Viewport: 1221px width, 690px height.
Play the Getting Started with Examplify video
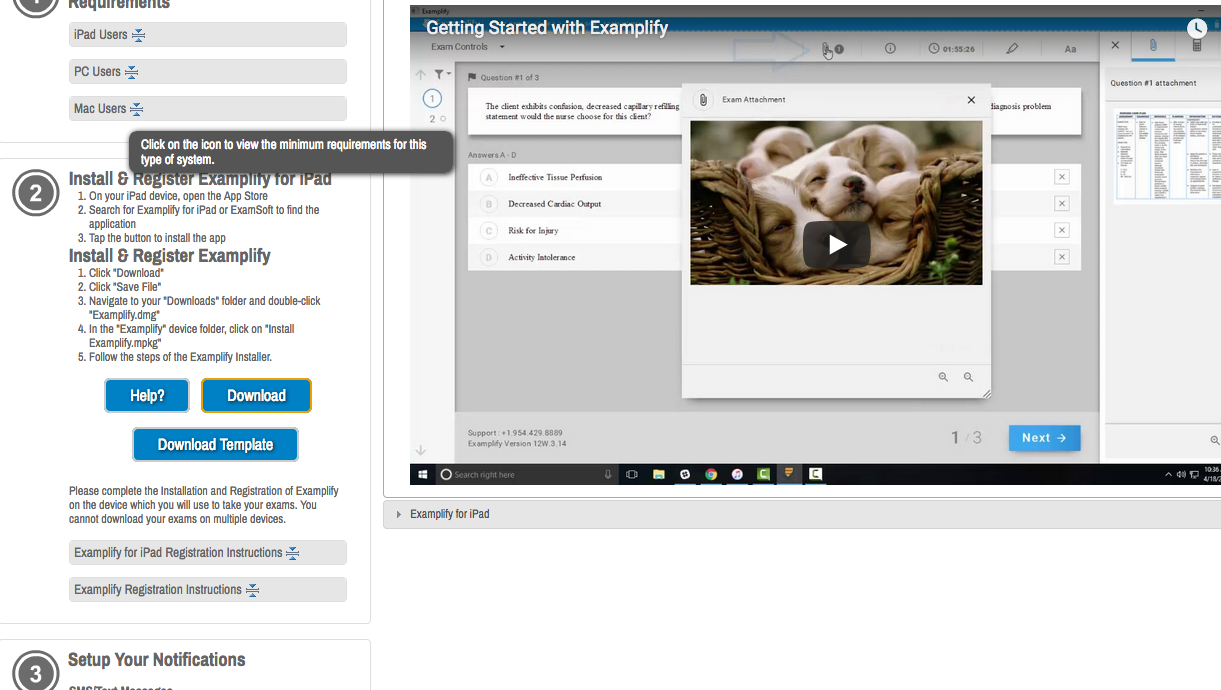click(836, 244)
